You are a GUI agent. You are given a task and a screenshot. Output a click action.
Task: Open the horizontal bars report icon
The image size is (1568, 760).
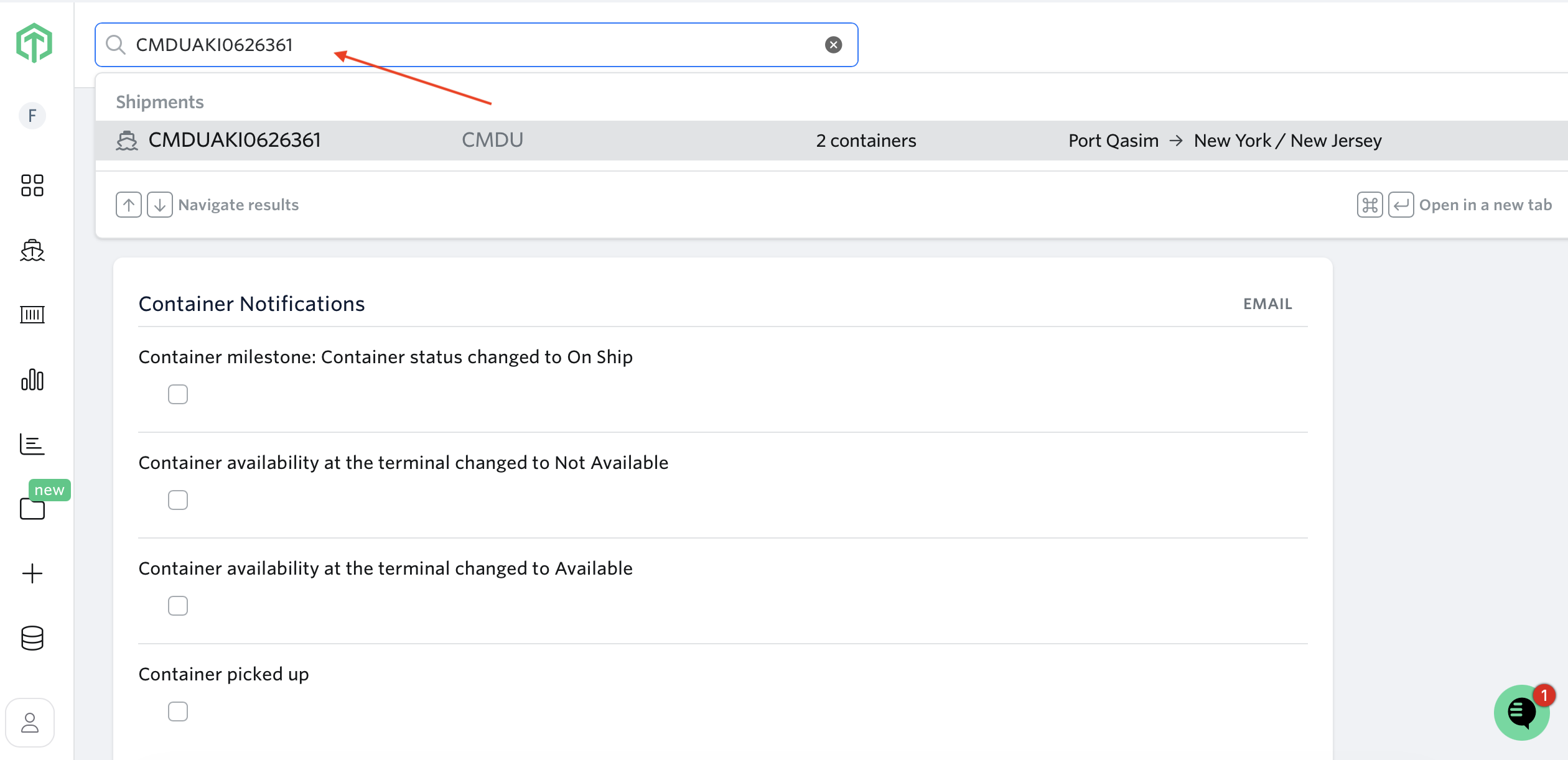point(32,444)
